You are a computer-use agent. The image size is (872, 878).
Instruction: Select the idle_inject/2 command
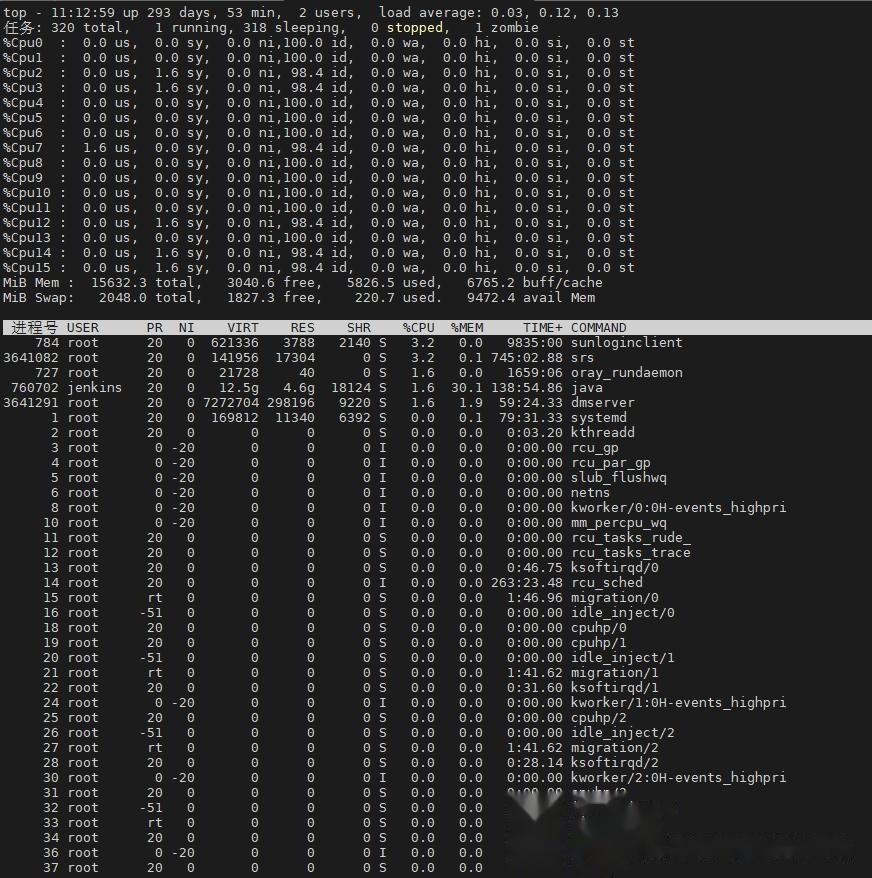click(622, 733)
